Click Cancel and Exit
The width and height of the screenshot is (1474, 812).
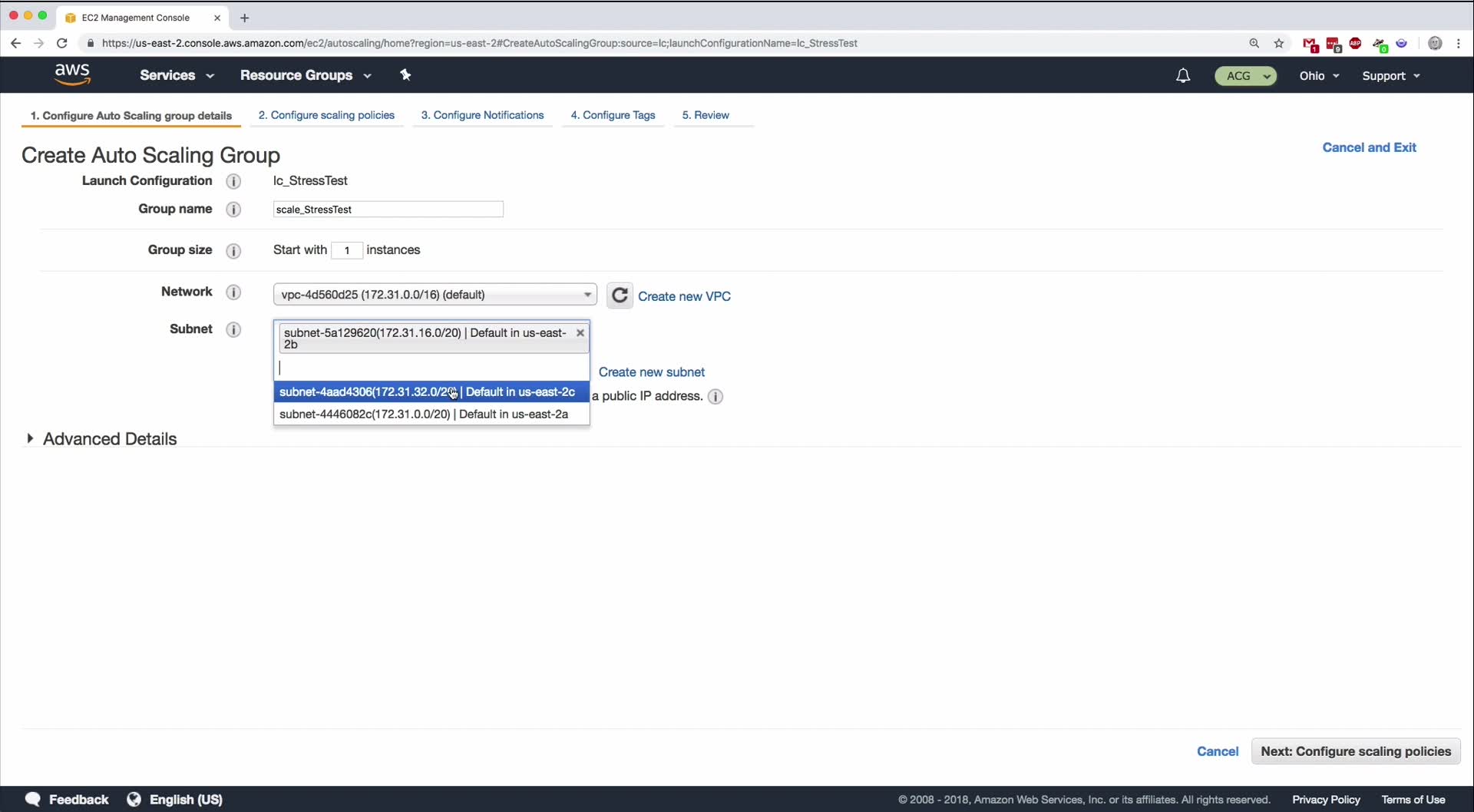point(1369,147)
